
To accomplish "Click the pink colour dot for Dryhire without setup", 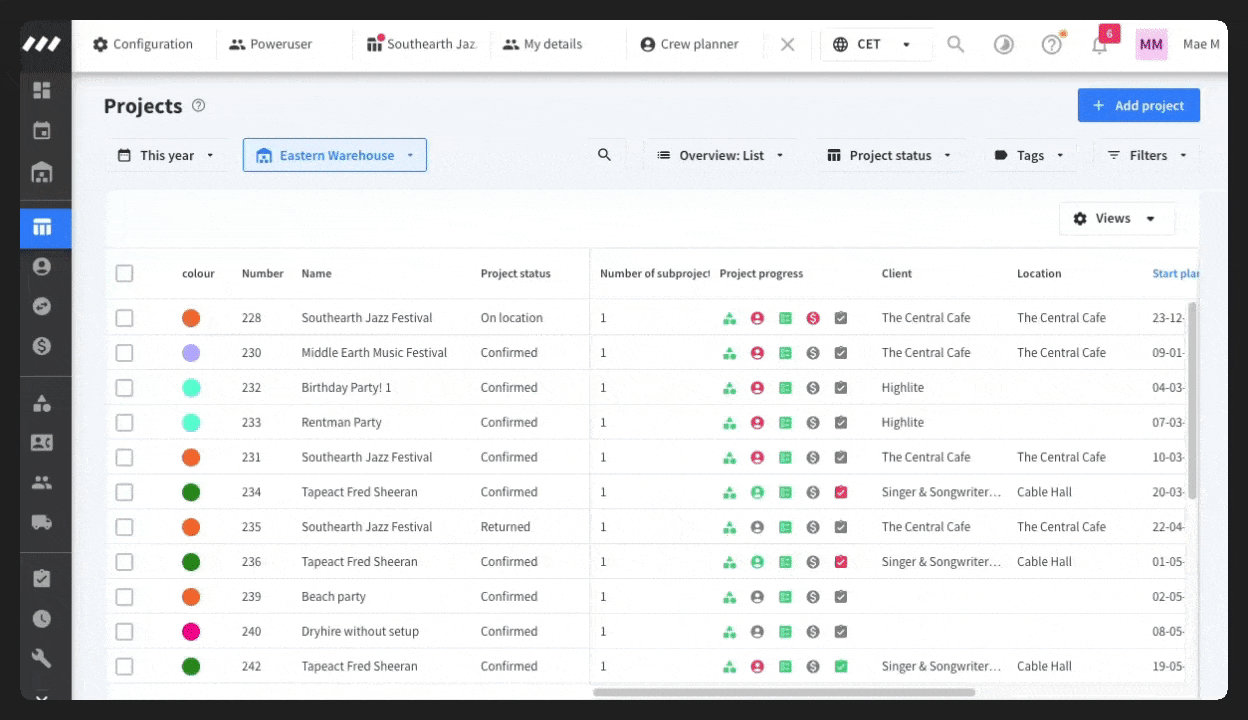I will coord(191,632).
